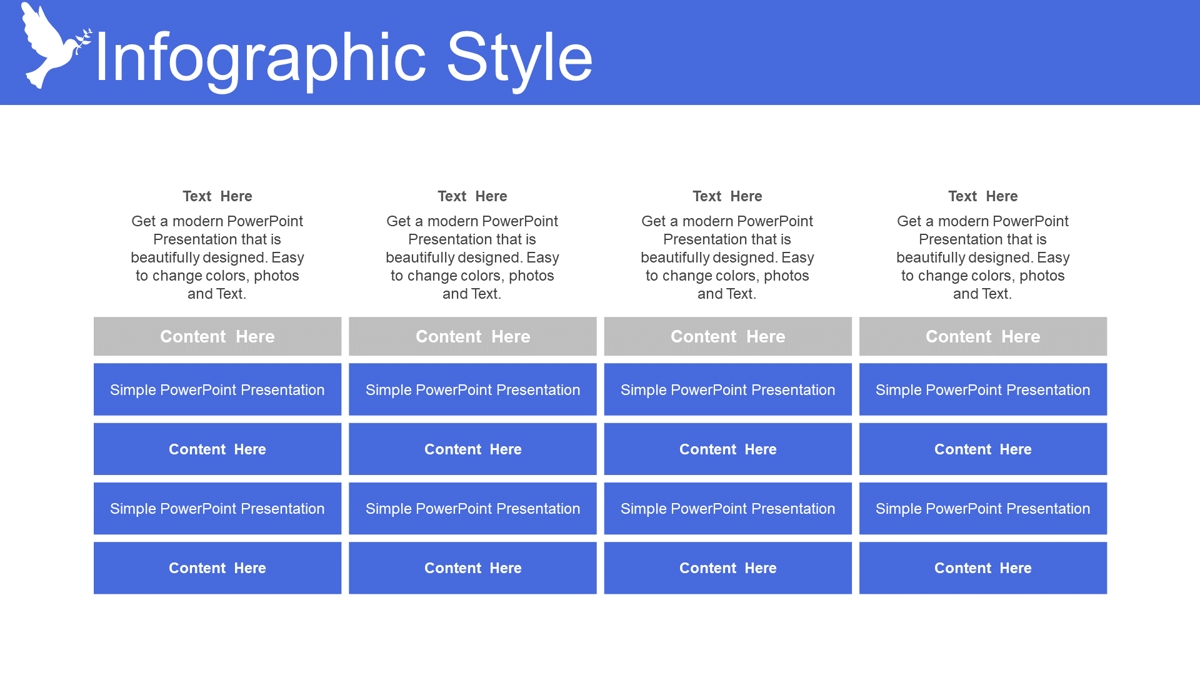Click lower 'Simple PowerPoint Presentation' box, first column
Image resolution: width=1200 pixels, height=675 pixels.
point(217,508)
